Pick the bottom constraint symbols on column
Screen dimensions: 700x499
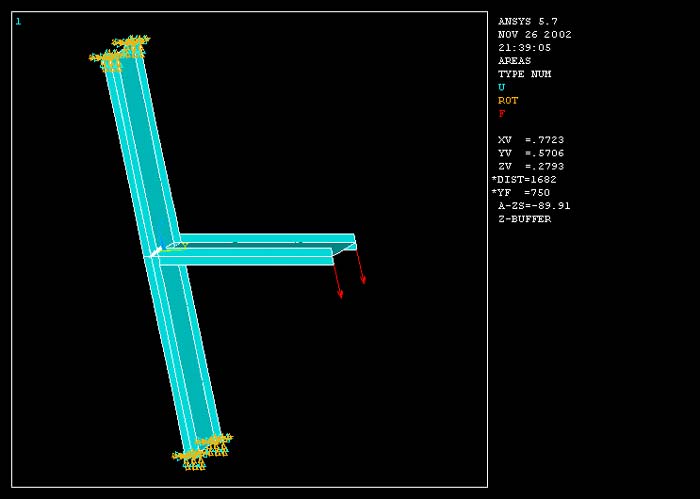point(203,451)
